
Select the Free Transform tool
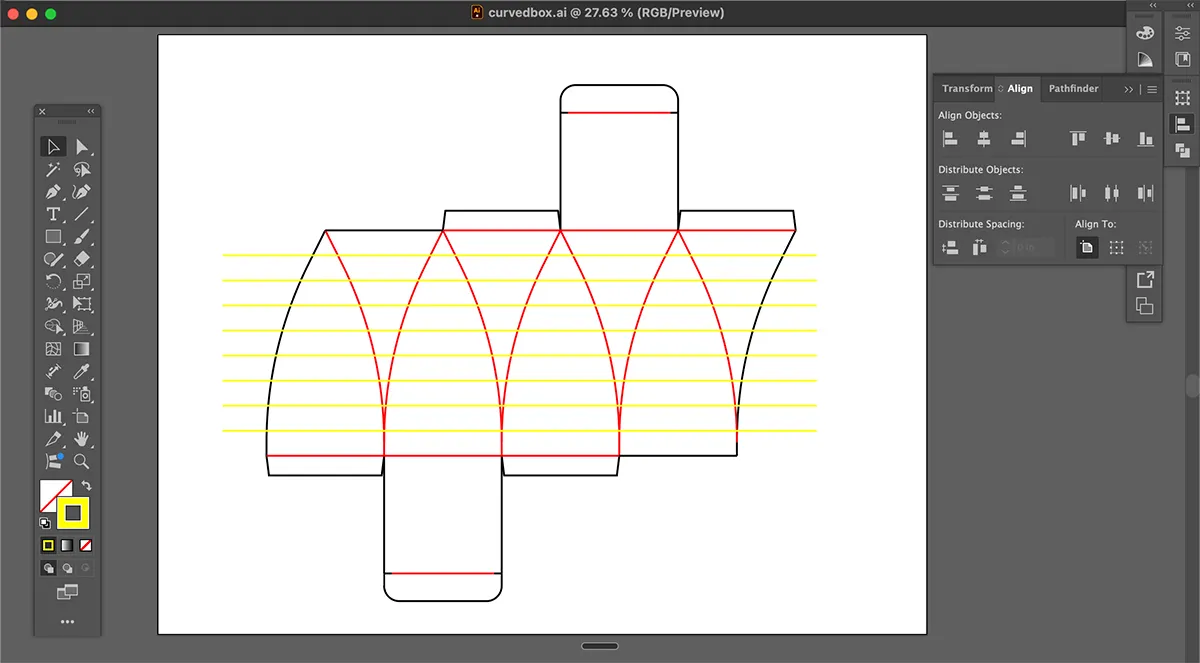click(x=82, y=304)
